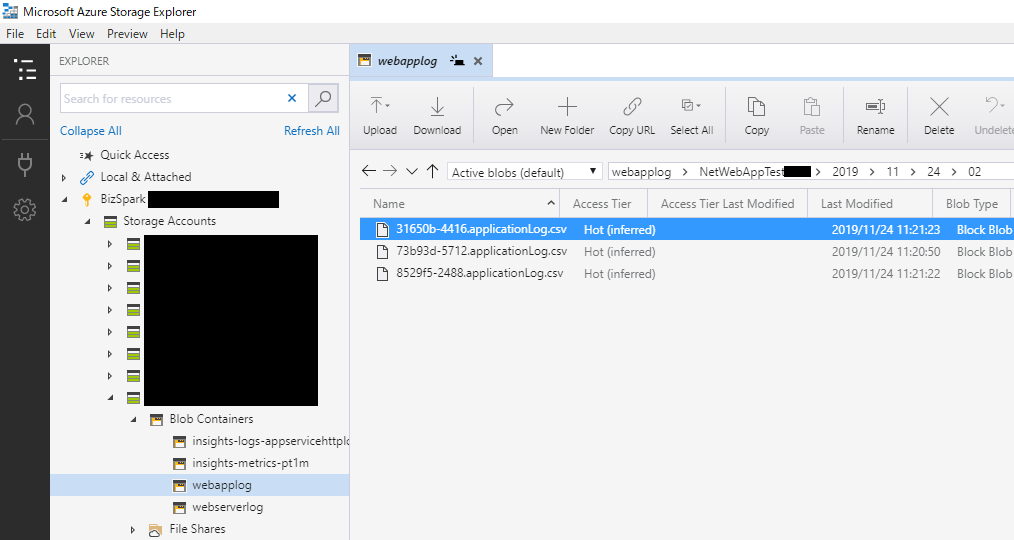Collapse the Storage Accounts node
The image size is (1014, 540).
tap(87, 221)
